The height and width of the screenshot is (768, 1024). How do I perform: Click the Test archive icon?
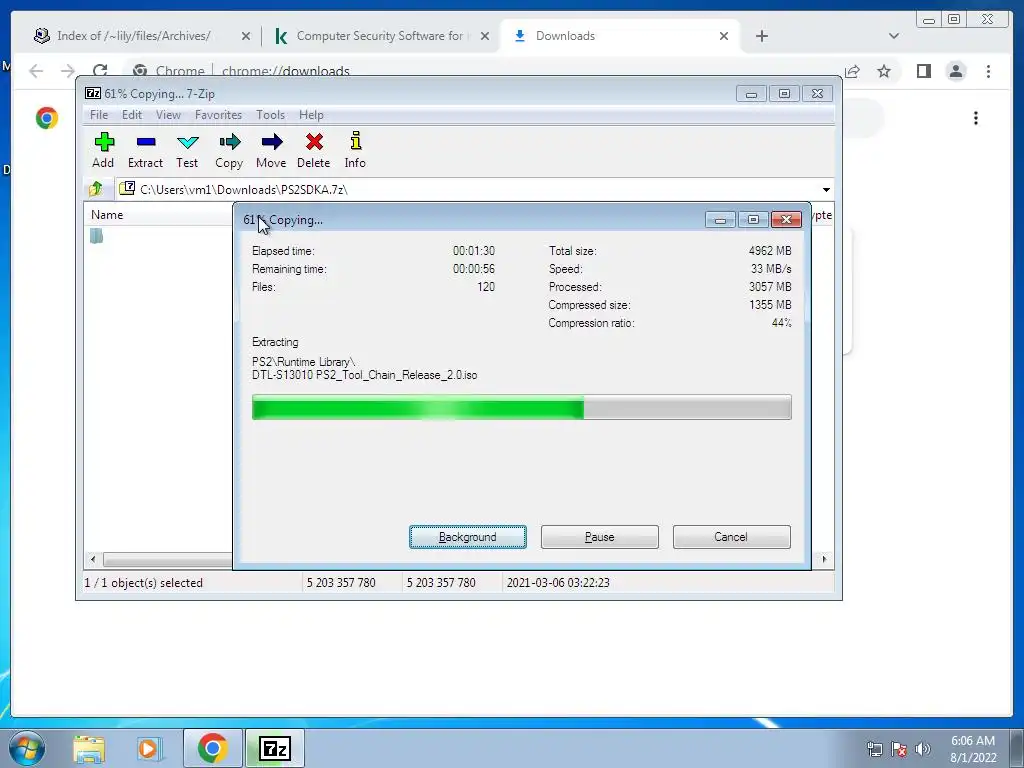pyautogui.click(x=187, y=150)
